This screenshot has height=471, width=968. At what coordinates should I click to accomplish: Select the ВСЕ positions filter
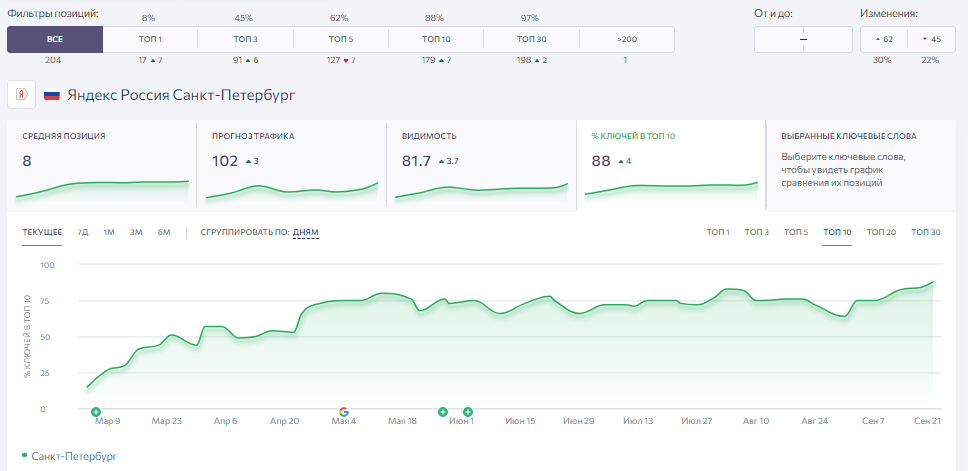coord(55,40)
